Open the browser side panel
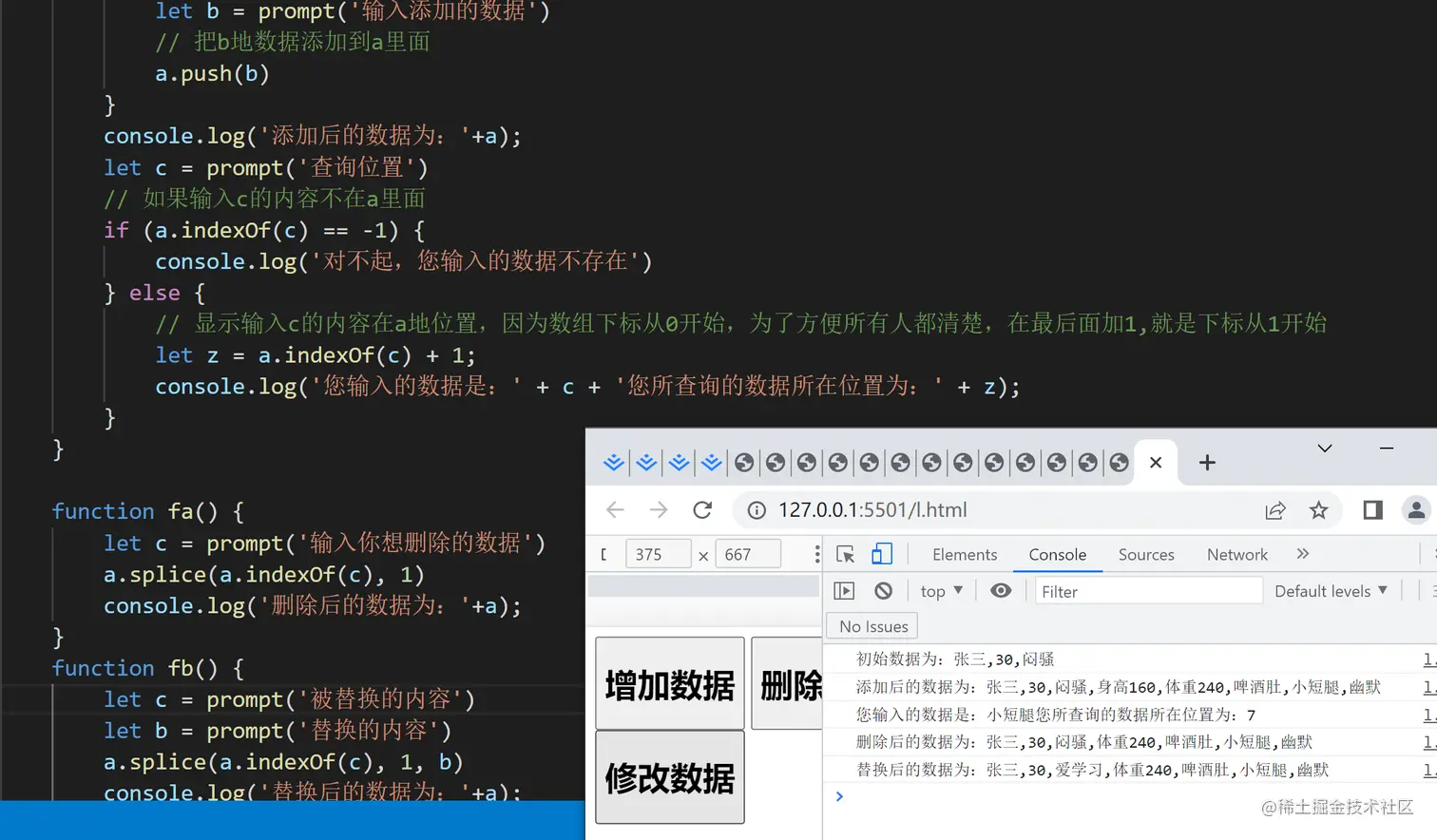1437x840 pixels. (x=1372, y=510)
